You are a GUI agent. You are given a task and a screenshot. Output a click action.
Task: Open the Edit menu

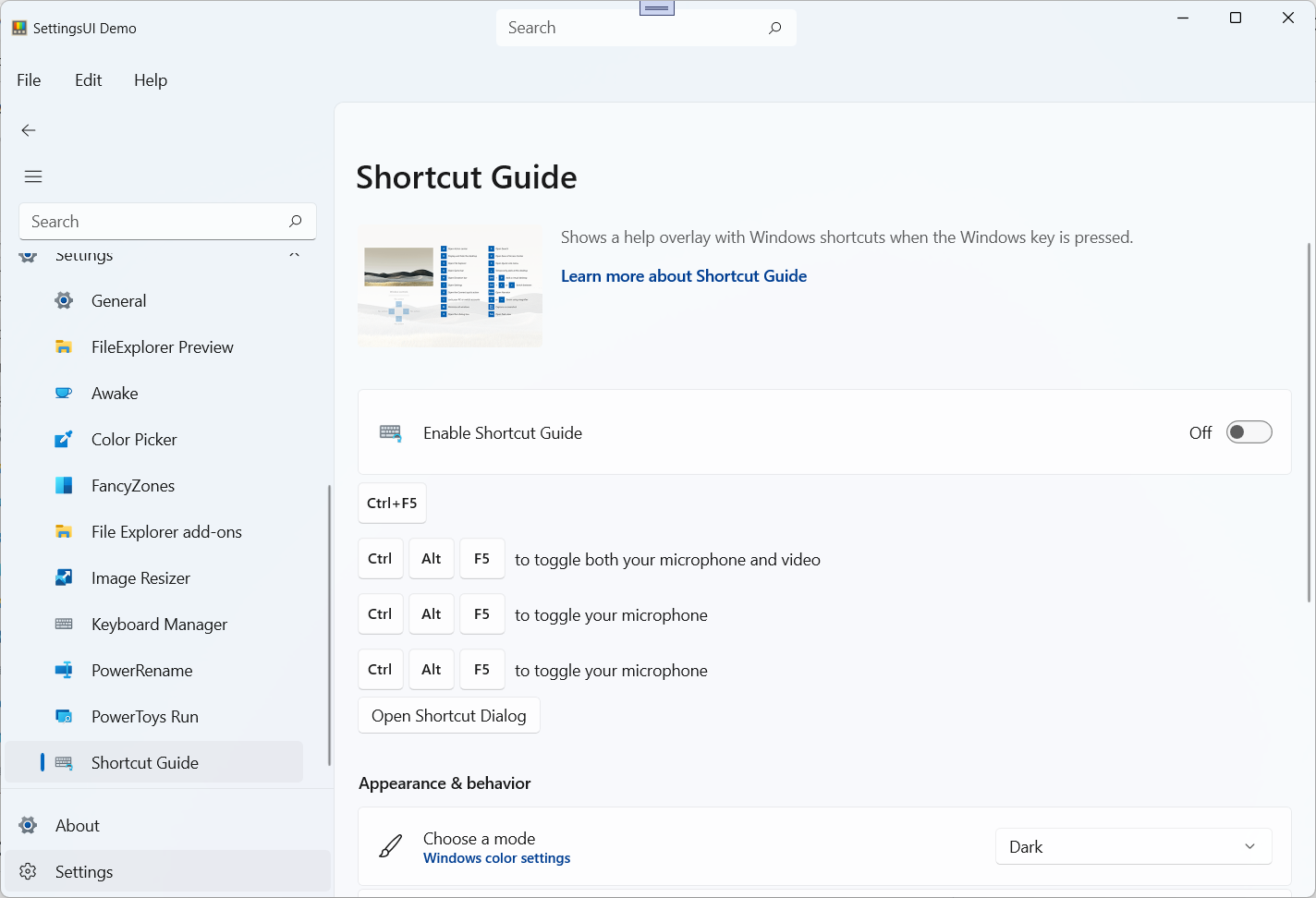point(89,80)
